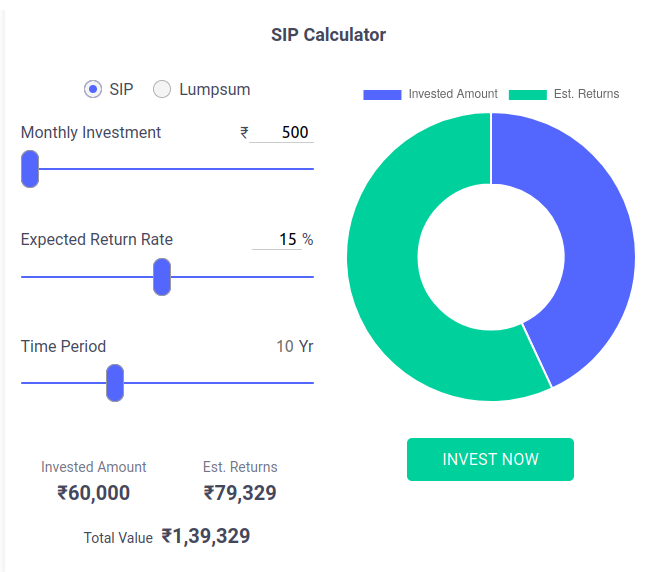Select the SIP radio button
Viewport: 653px width, 572px height.
[93, 89]
